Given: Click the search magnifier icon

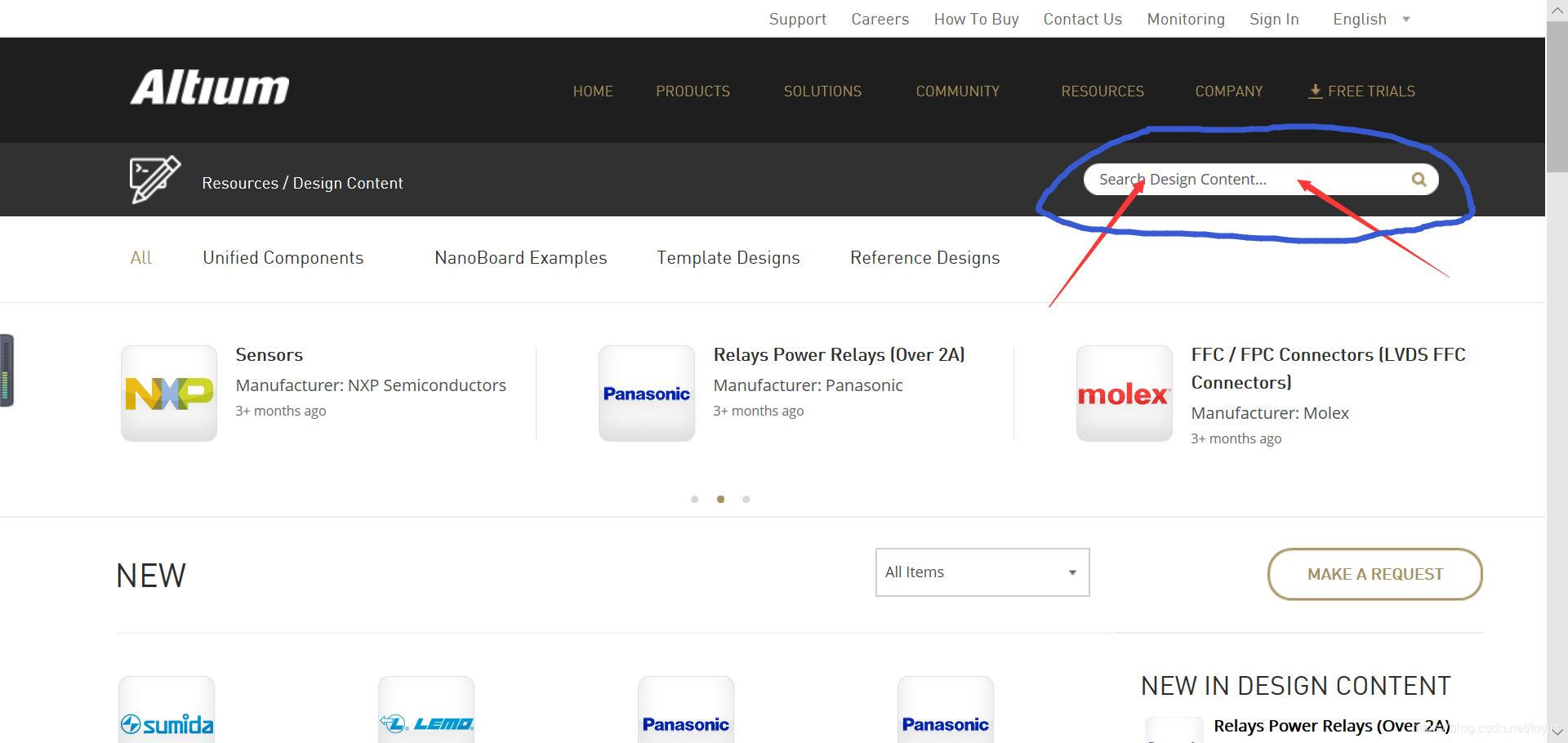Looking at the screenshot, I should tap(1419, 180).
